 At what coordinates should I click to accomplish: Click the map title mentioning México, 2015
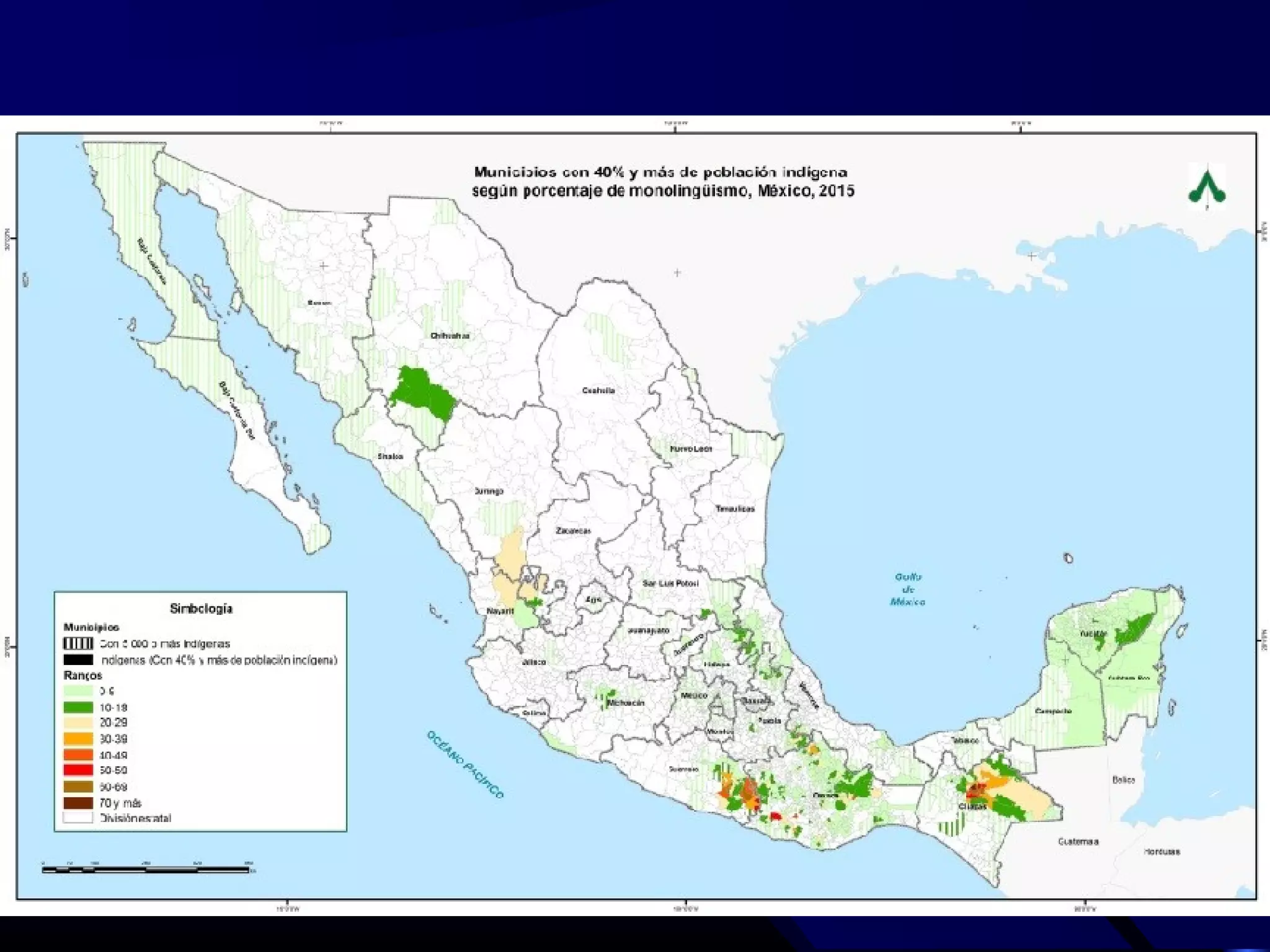pyautogui.click(x=662, y=181)
